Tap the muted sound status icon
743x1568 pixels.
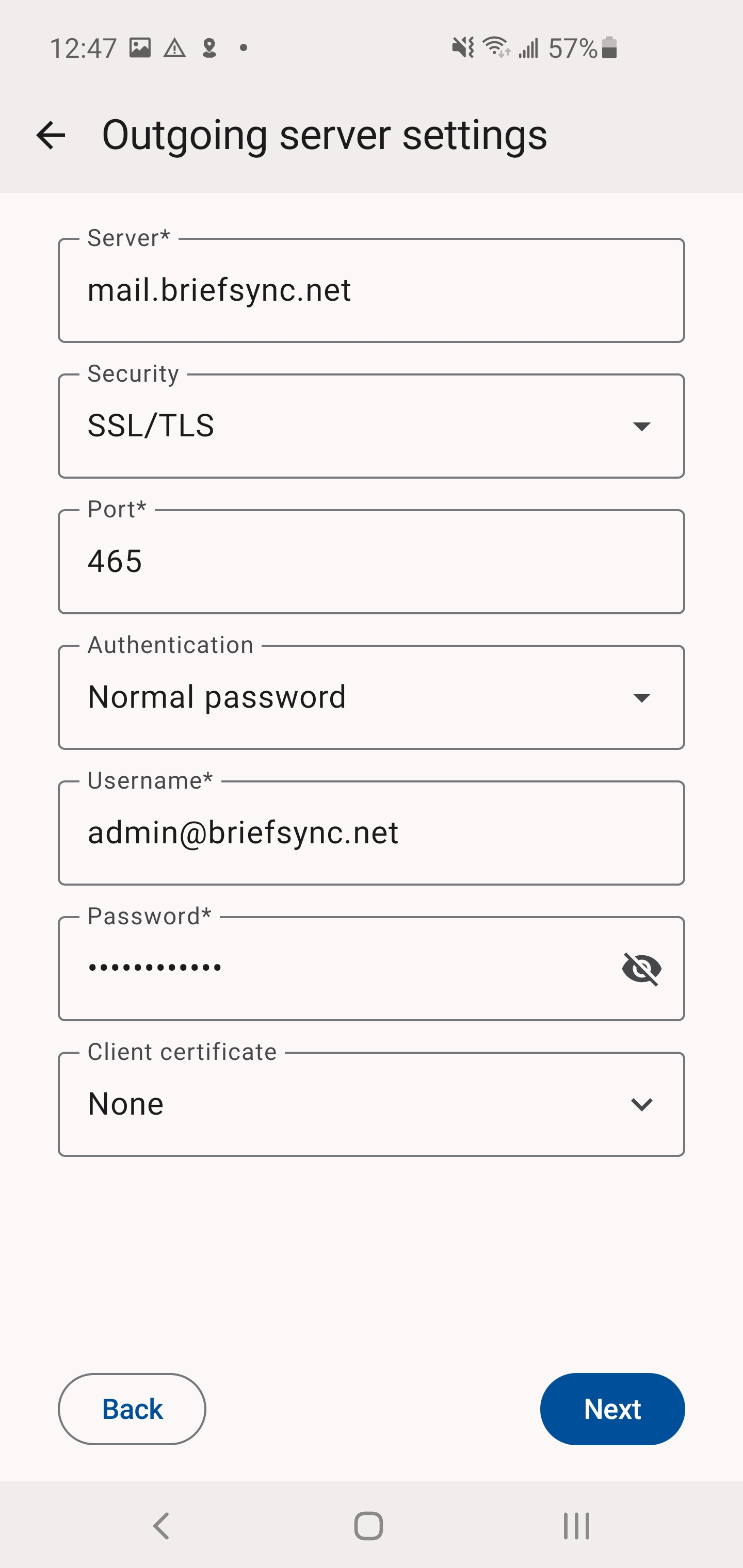(x=463, y=47)
